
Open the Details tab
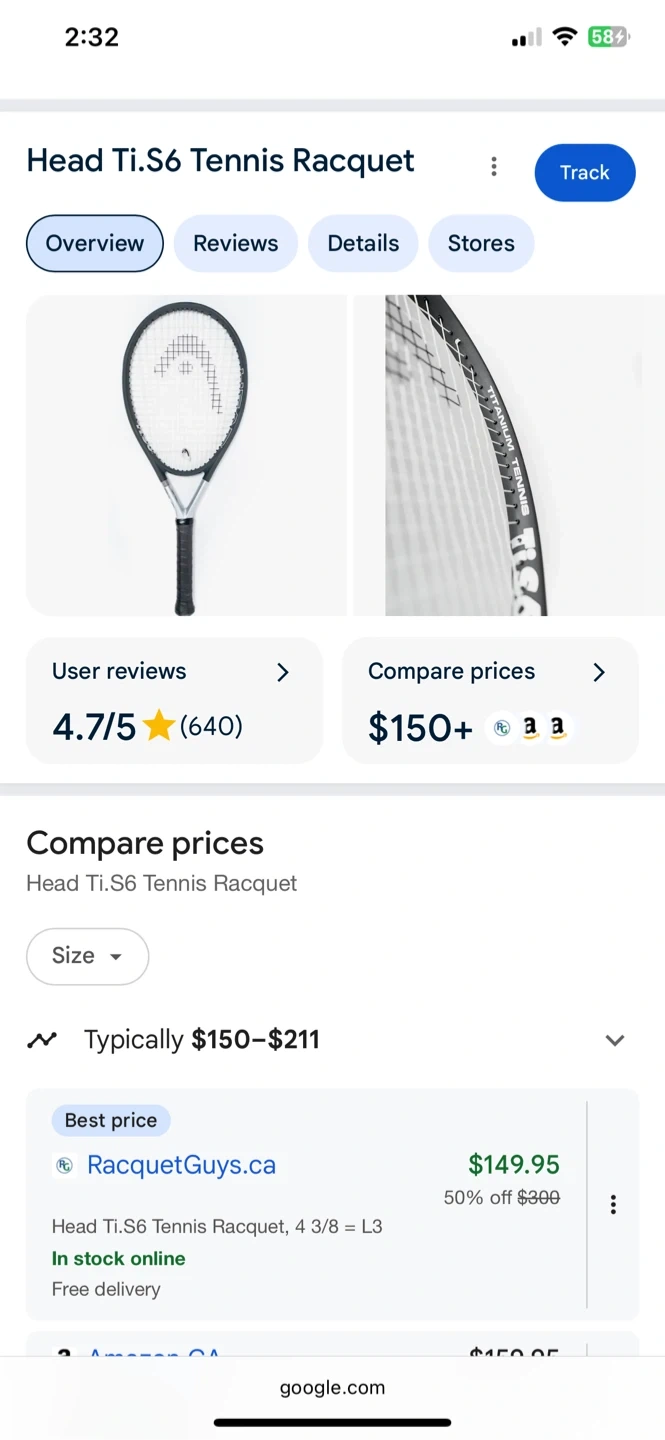pyautogui.click(x=363, y=244)
